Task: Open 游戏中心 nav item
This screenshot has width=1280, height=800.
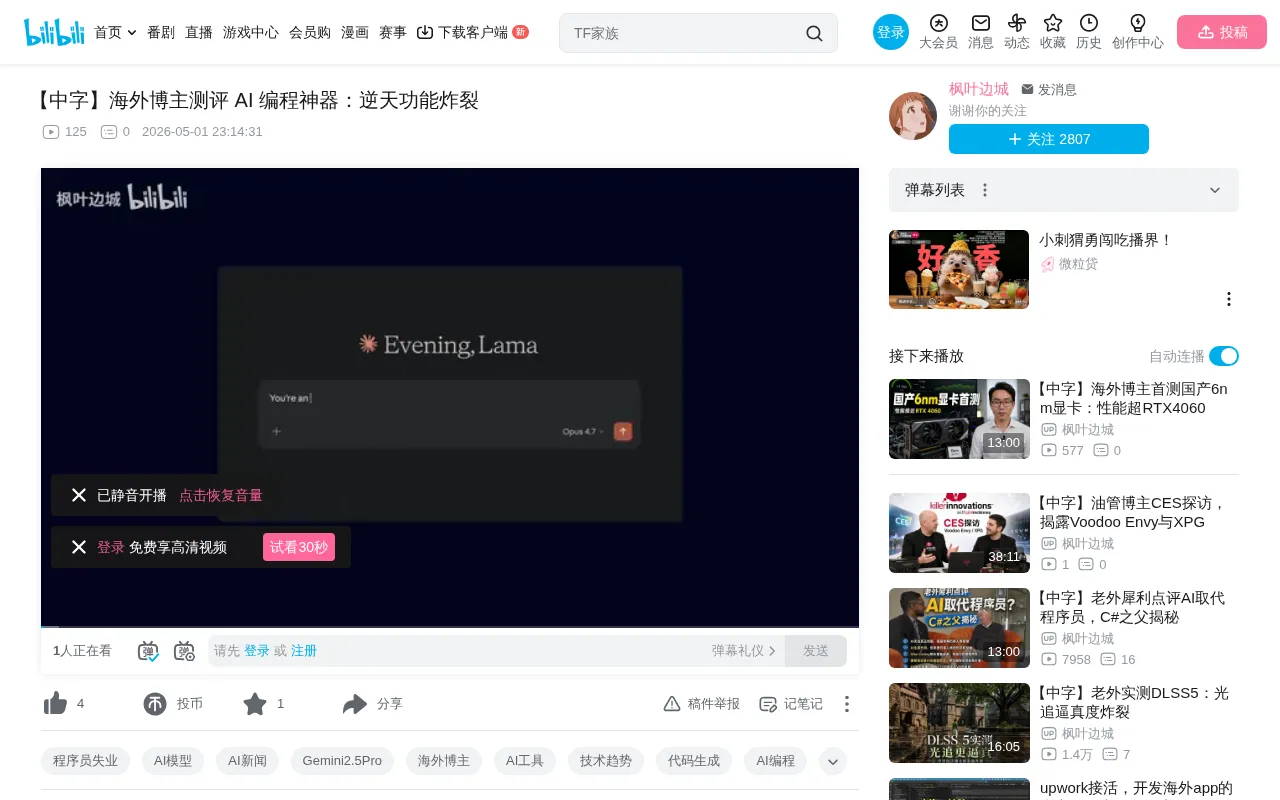Action: tap(251, 32)
